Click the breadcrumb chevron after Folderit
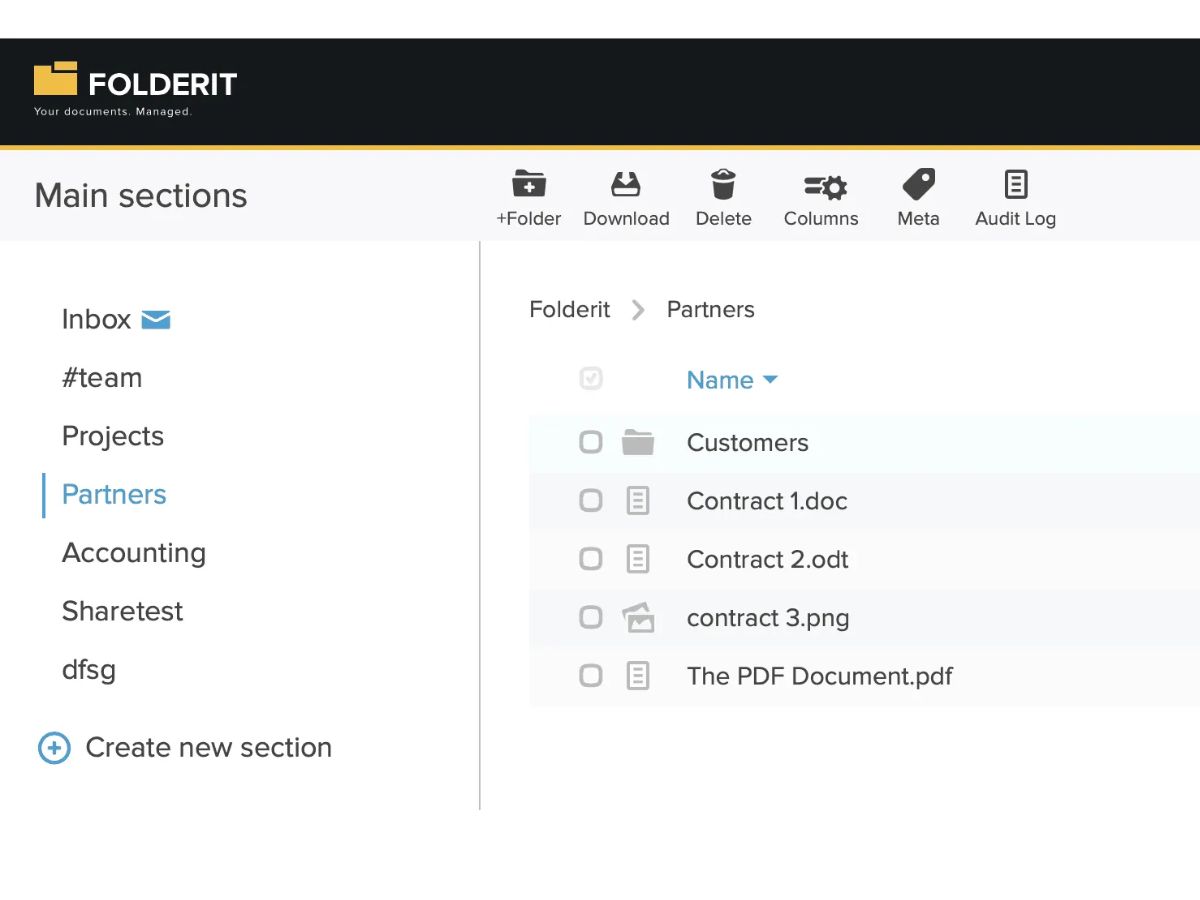Image resolution: width=1200 pixels, height=900 pixels. coord(638,310)
